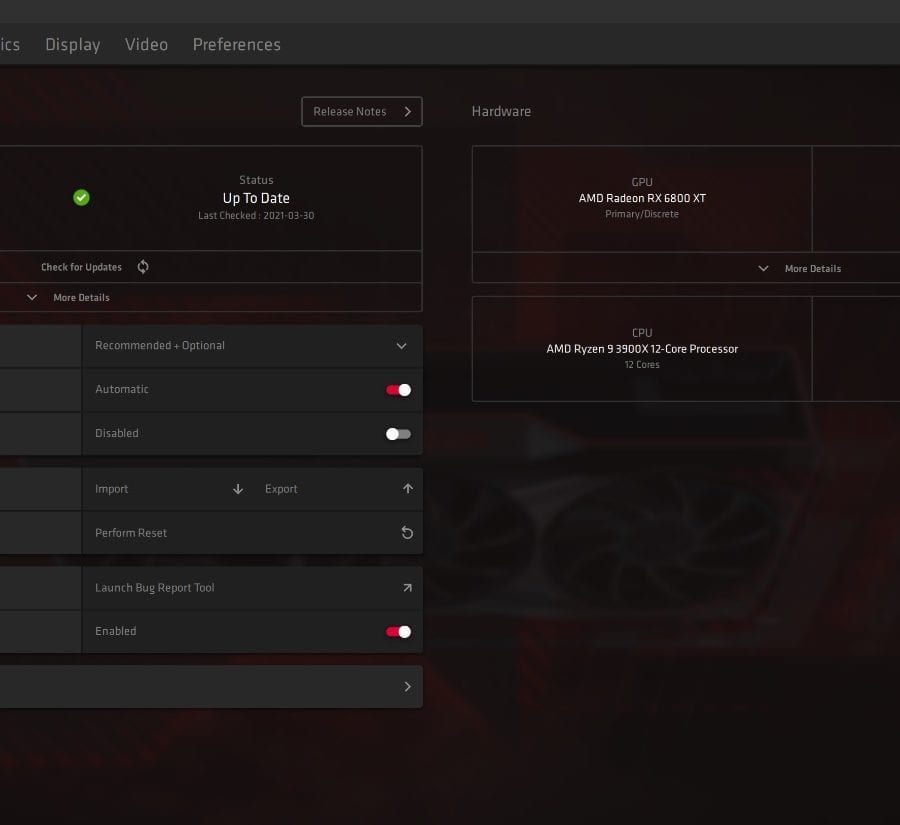Click the 12 Cores label

click(642, 365)
